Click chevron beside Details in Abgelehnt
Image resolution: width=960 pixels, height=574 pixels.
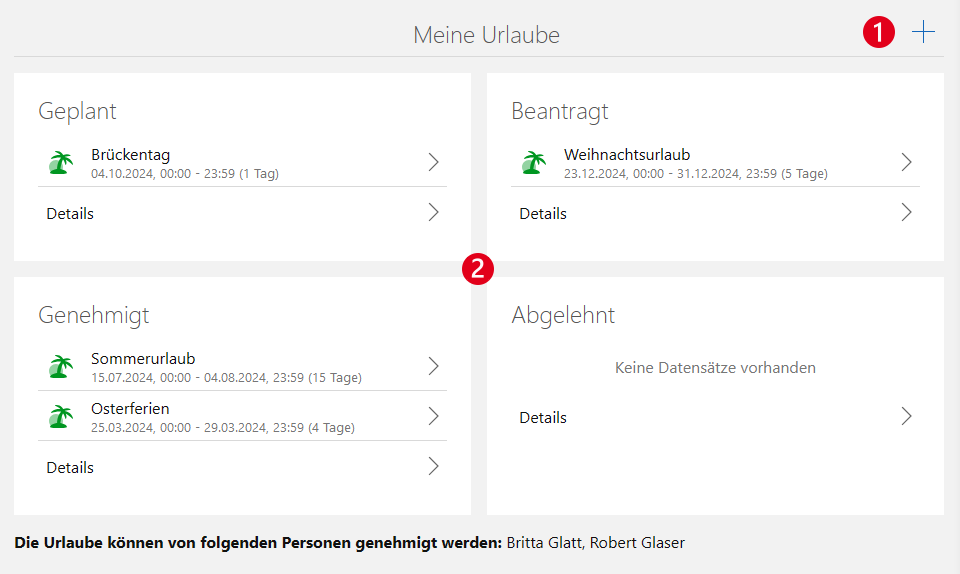tap(906, 416)
